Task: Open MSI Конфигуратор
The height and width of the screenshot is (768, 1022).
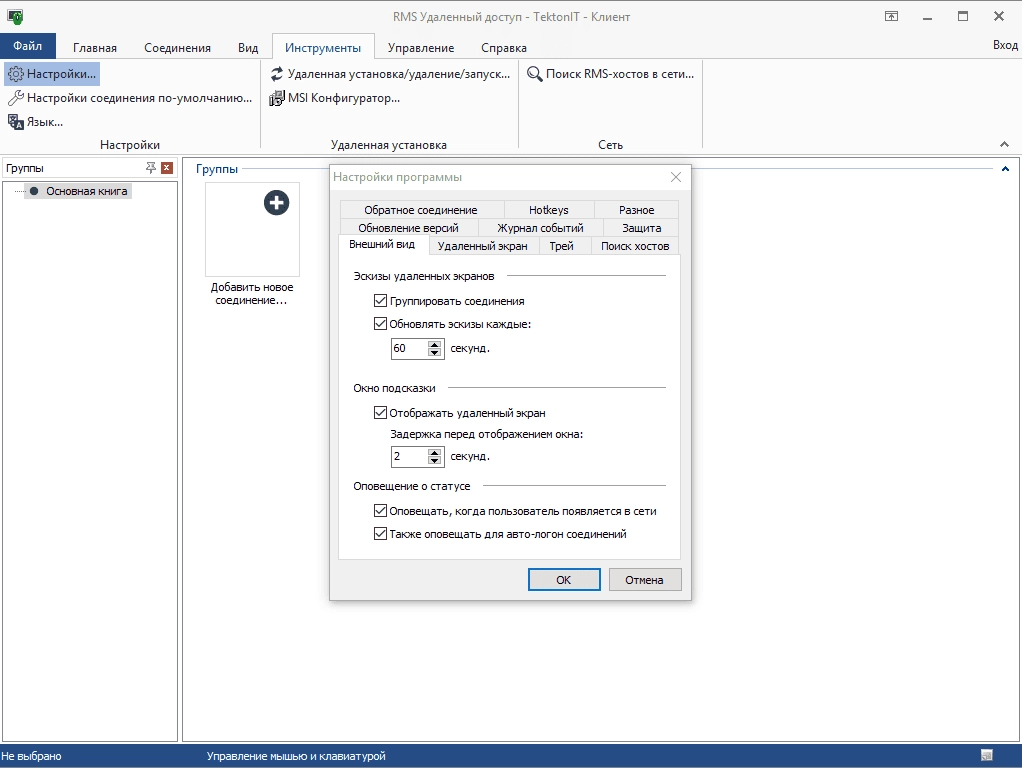Action: 335,98
